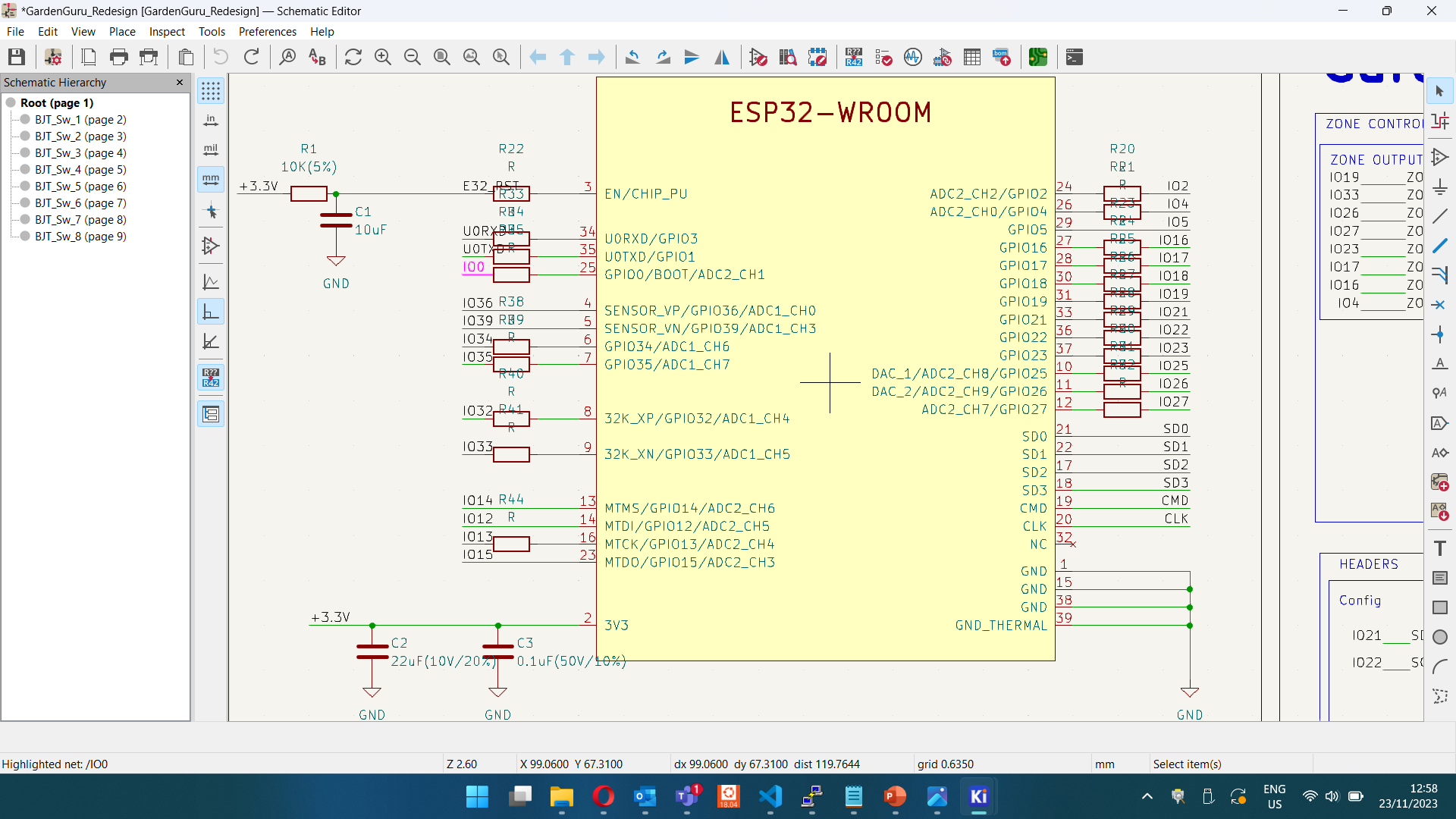Image resolution: width=1456 pixels, height=819 pixels.
Task: Open Schematic Setup icon
Action: tap(53, 57)
